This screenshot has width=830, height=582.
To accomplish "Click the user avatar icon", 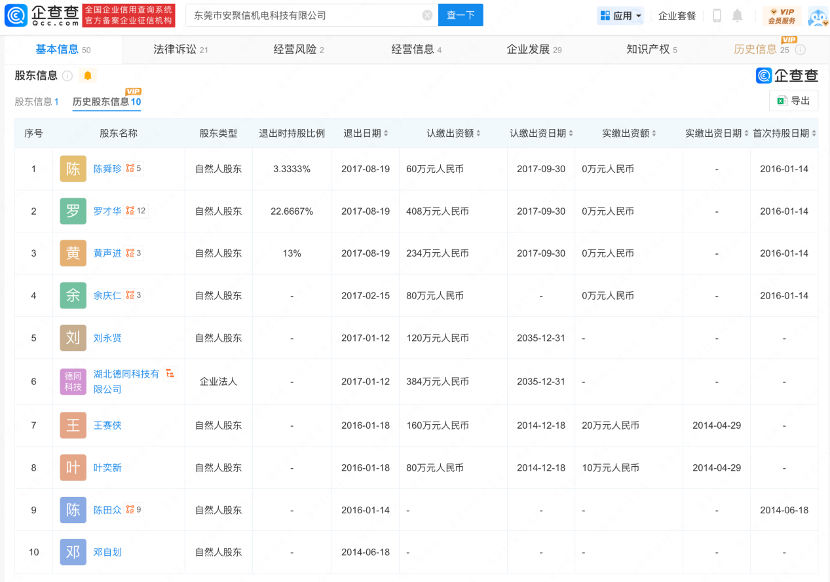I will [818, 16].
